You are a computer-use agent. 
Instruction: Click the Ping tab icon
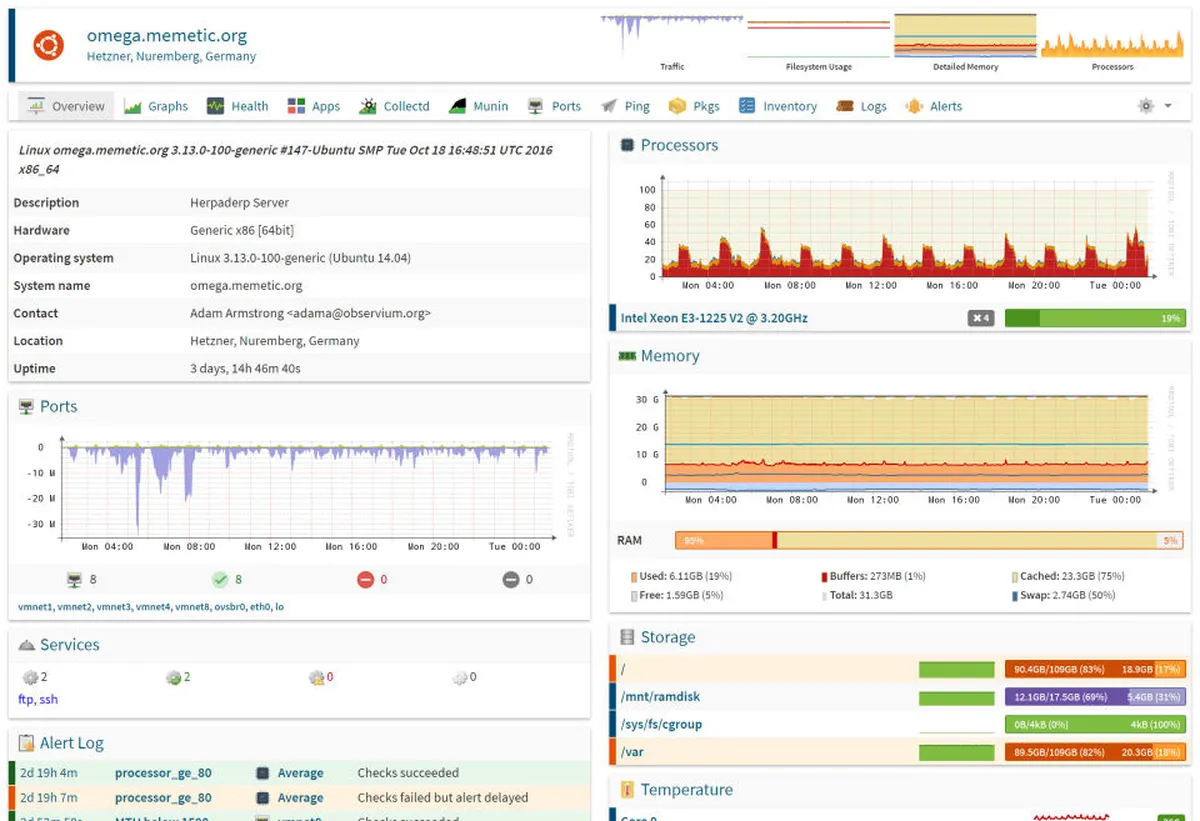[609, 106]
